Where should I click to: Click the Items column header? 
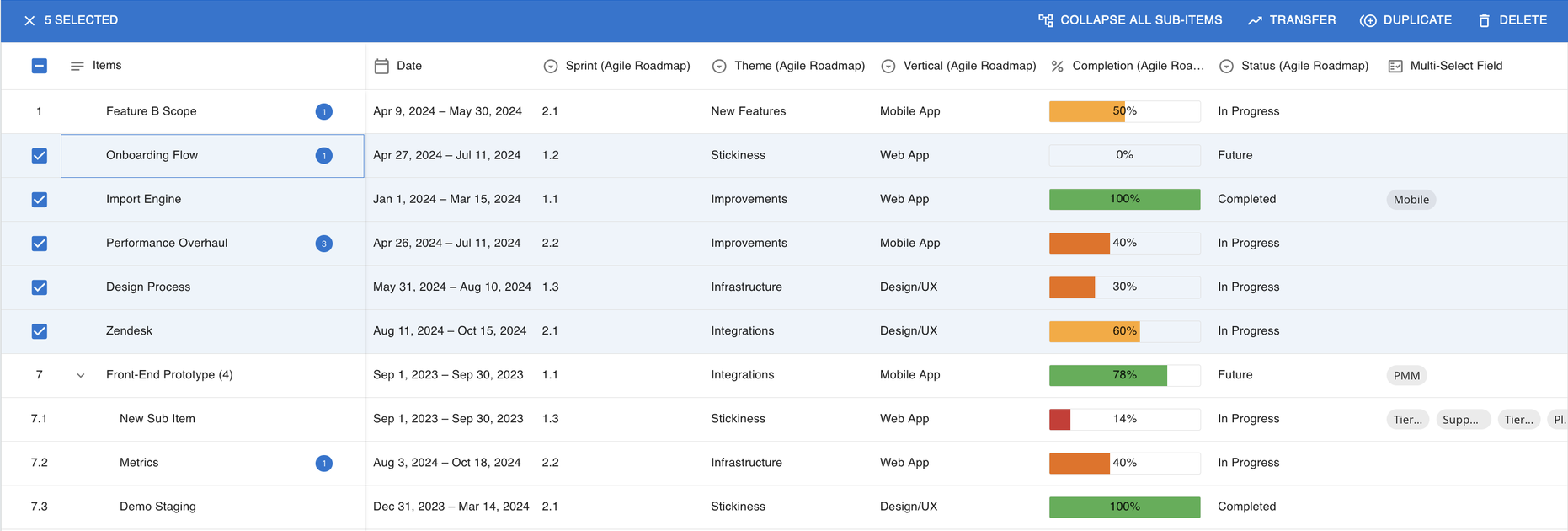(x=107, y=66)
